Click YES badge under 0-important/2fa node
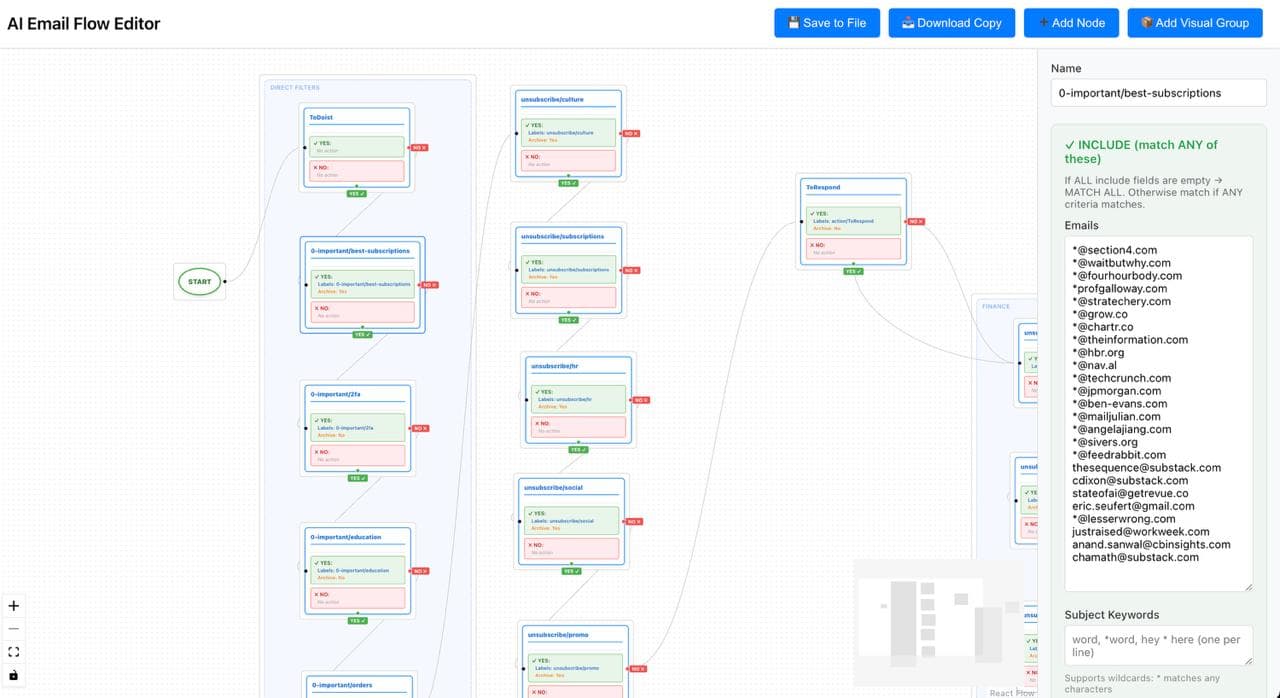Image resolution: width=1280 pixels, height=698 pixels. (x=358, y=478)
